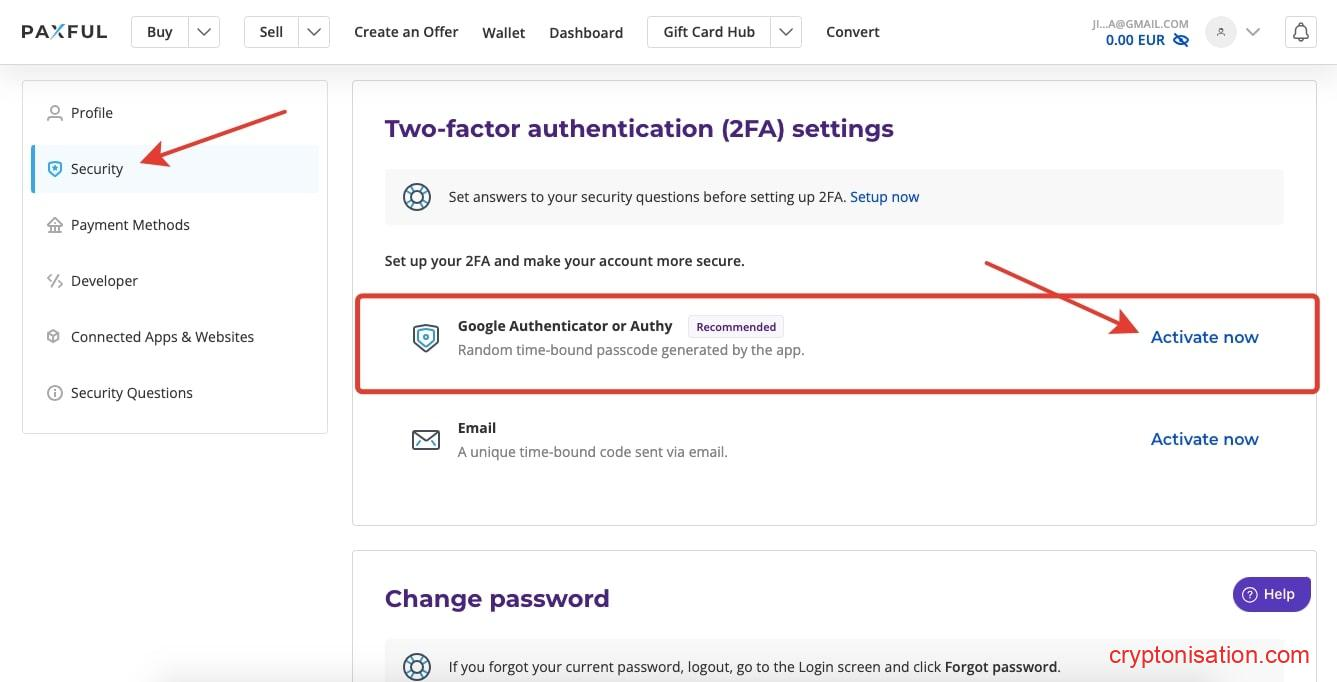The image size is (1337, 682).
Task: Click the Setup now link
Action: [x=884, y=197]
